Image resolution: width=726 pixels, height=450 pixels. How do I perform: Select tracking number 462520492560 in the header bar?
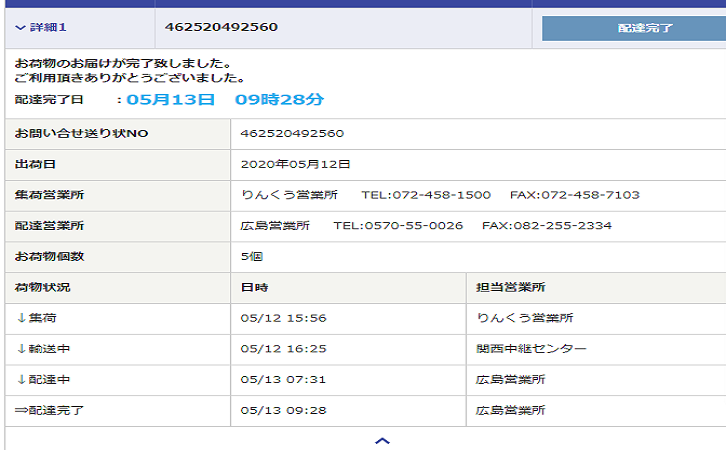pos(221,27)
